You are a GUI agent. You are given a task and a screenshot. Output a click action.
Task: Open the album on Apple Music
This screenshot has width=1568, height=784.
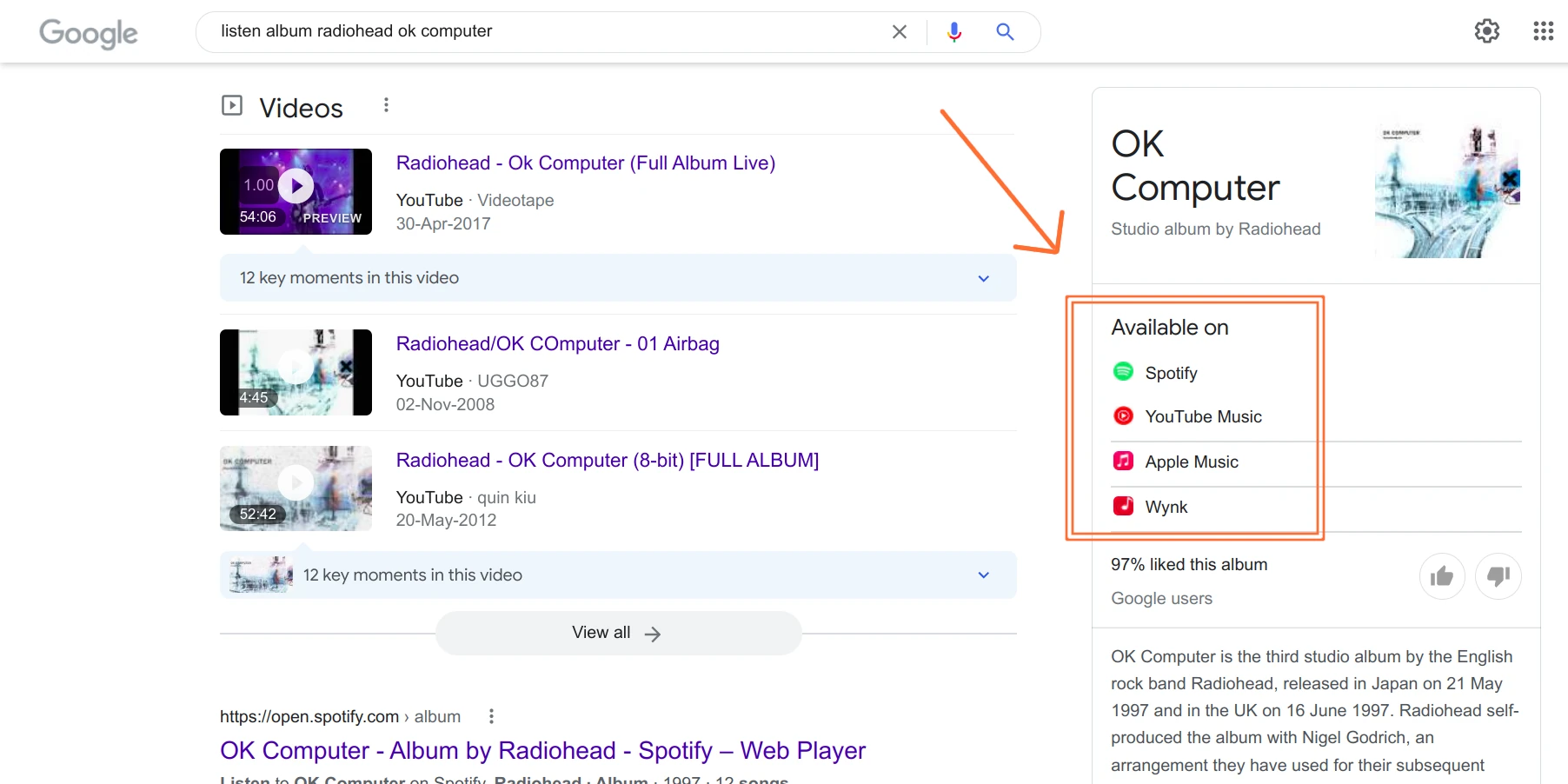1192,462
